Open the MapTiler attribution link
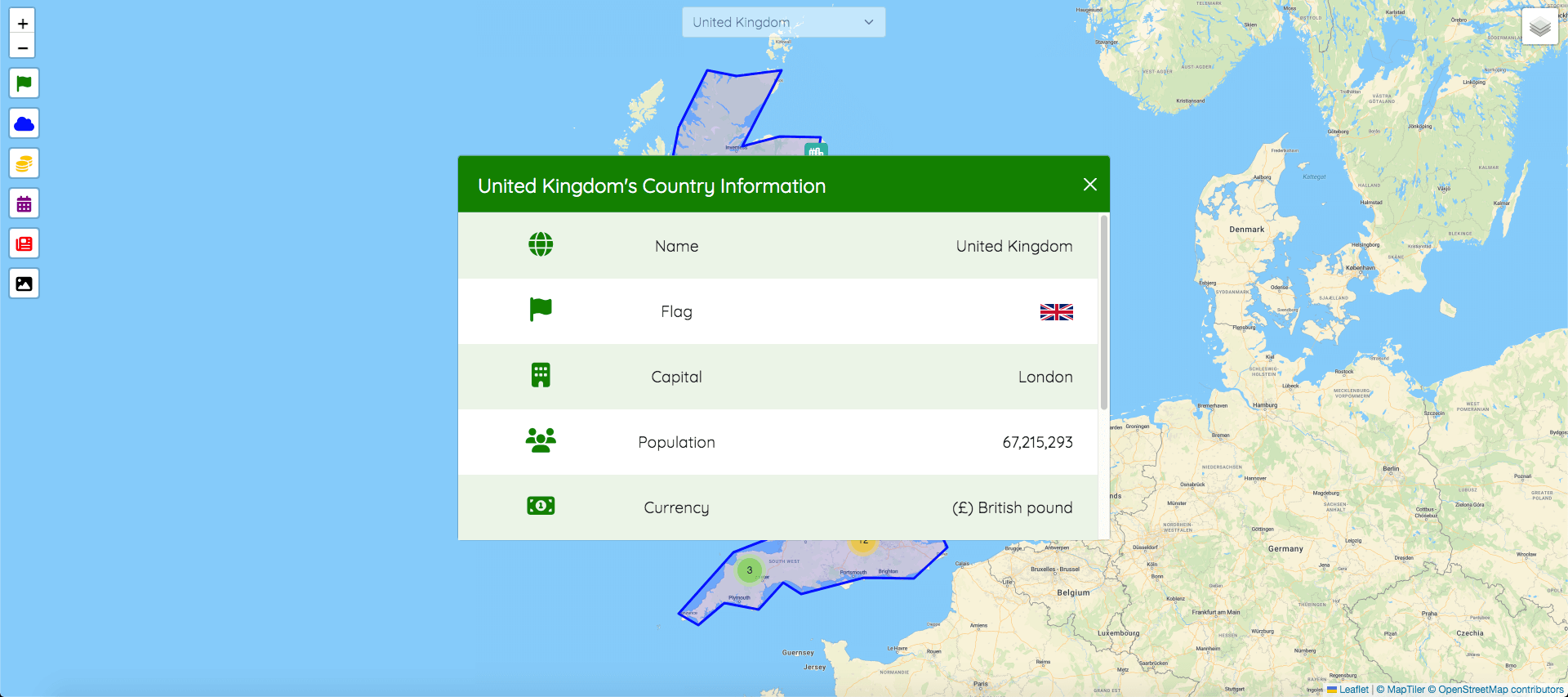1568x697 pixels. coord(1405,690)
